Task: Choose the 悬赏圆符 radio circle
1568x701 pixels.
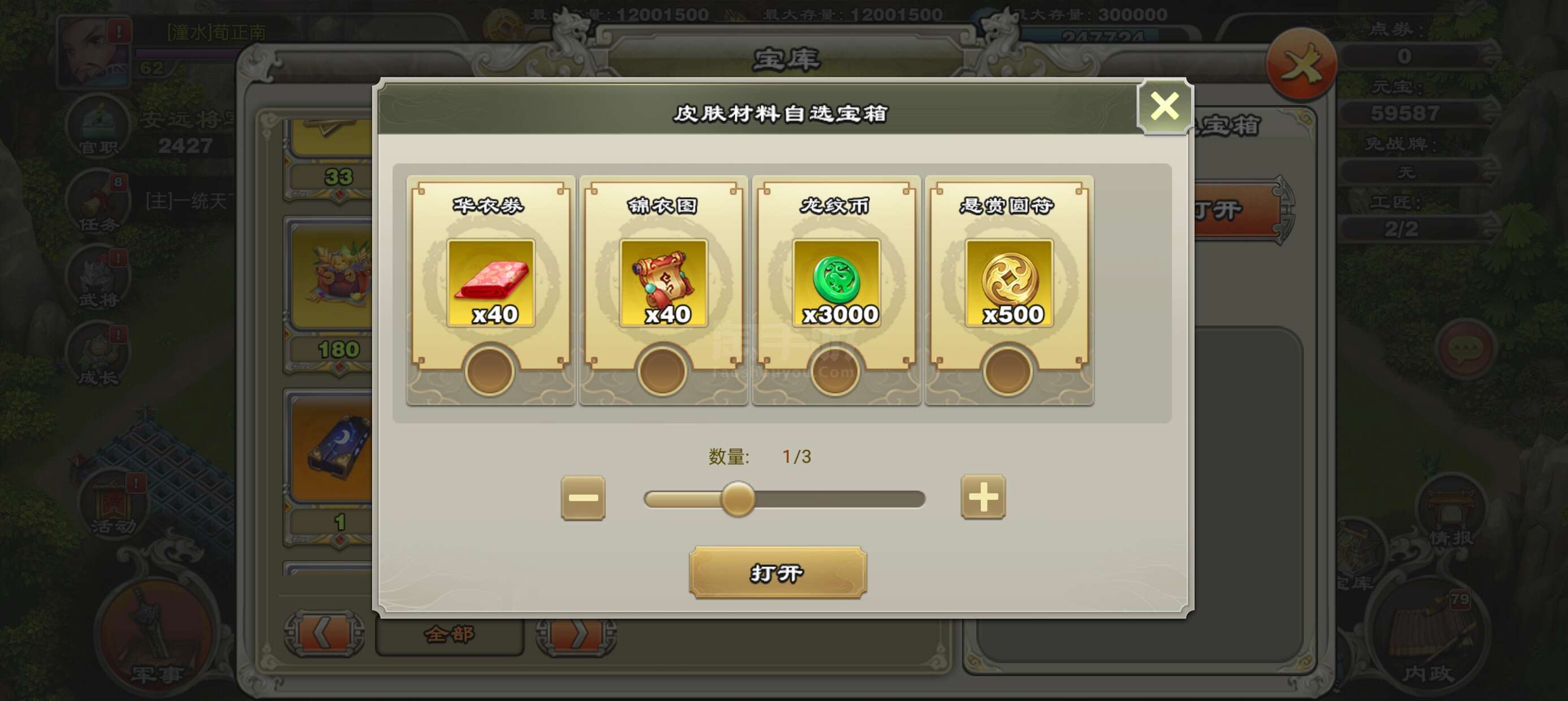Action: [x=1008, y=371]
